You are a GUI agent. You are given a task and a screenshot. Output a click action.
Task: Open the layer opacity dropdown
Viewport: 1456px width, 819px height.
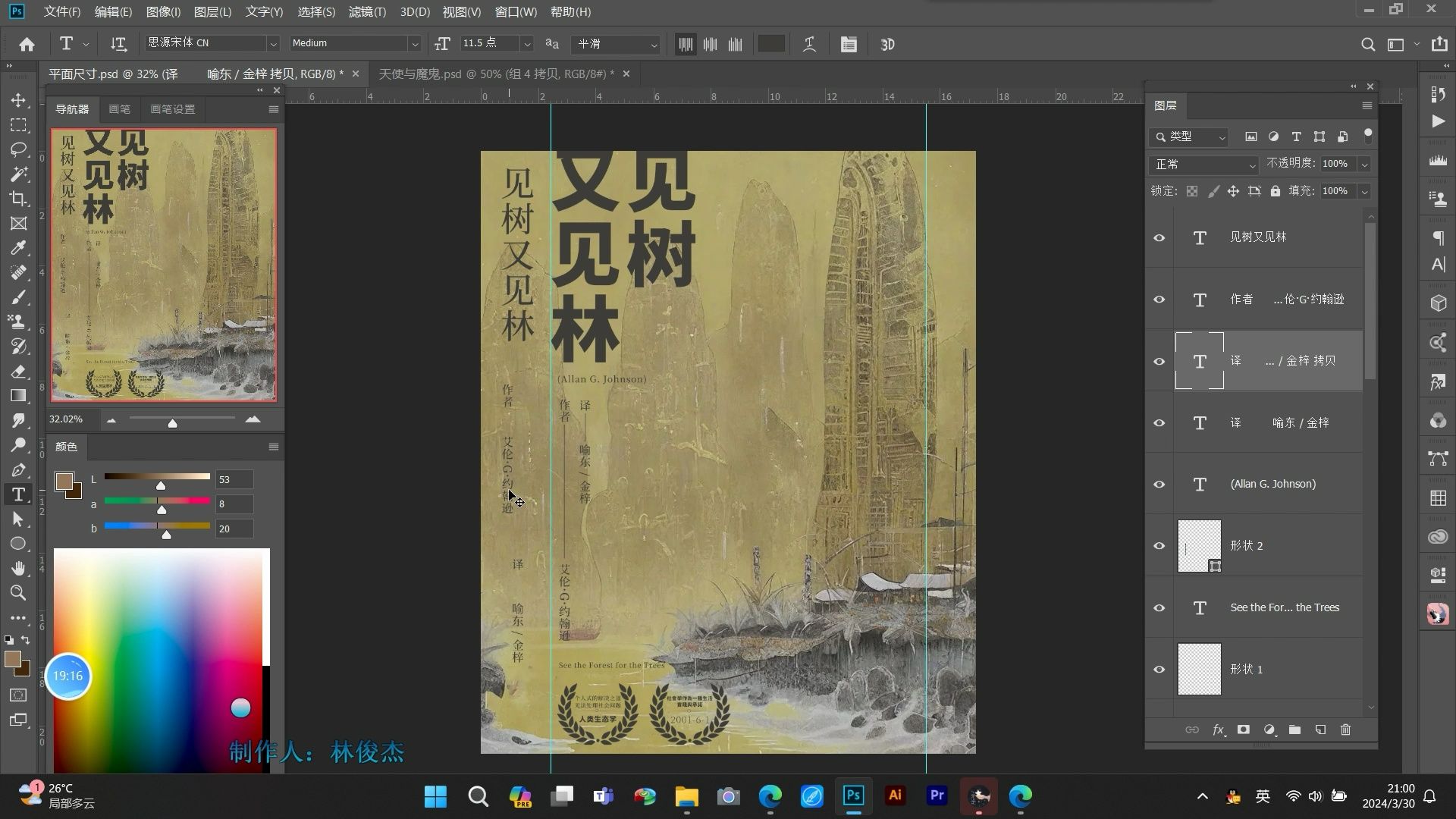(1364, 164)
